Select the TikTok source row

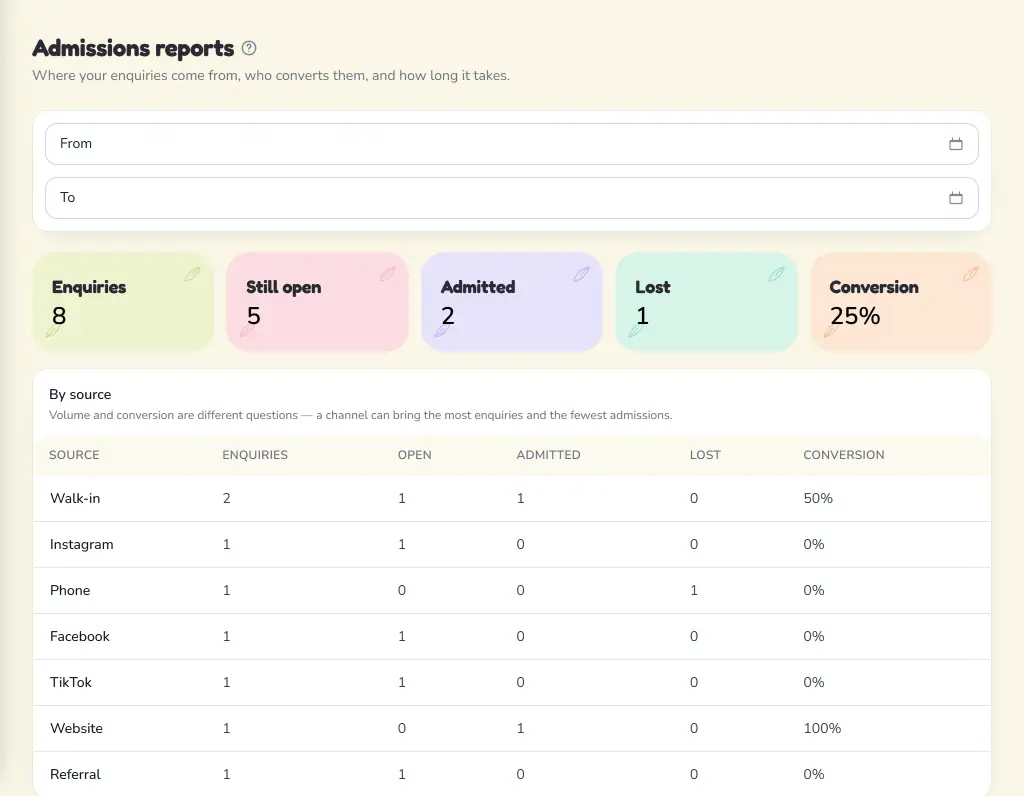click(511, 682)
